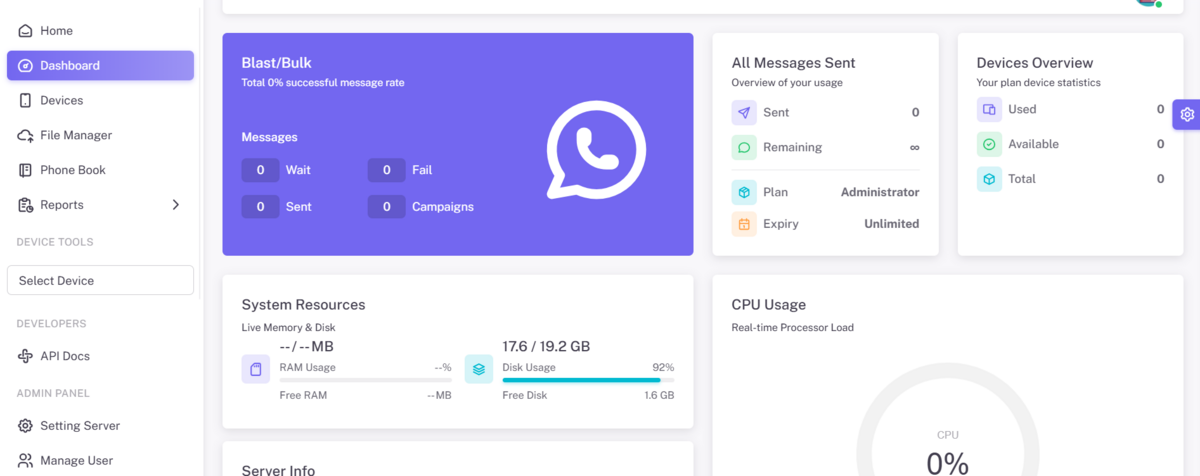Click the Sent paper-plane icon
The image size is (1200, 476).
click(x=744, y=113)
